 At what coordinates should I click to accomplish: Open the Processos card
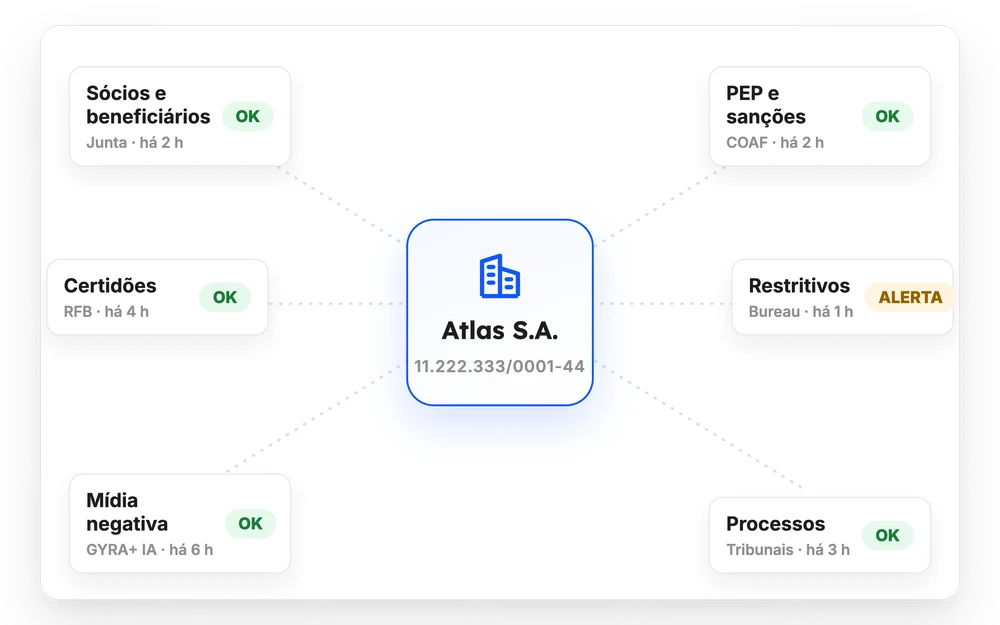(820, 535)
